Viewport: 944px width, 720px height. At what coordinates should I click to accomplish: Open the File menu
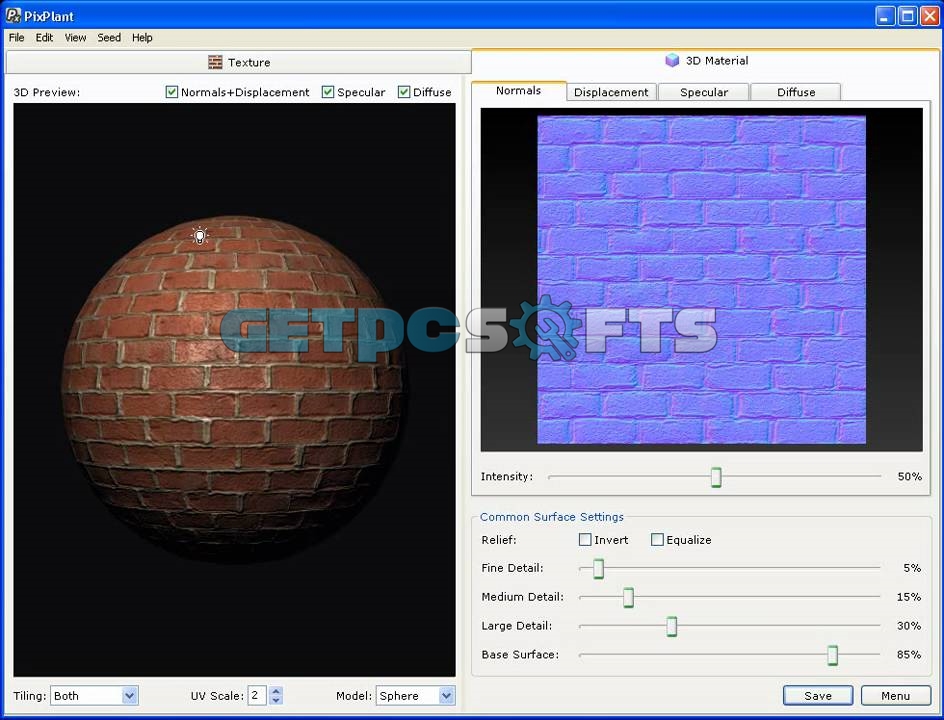pos(16,37)
